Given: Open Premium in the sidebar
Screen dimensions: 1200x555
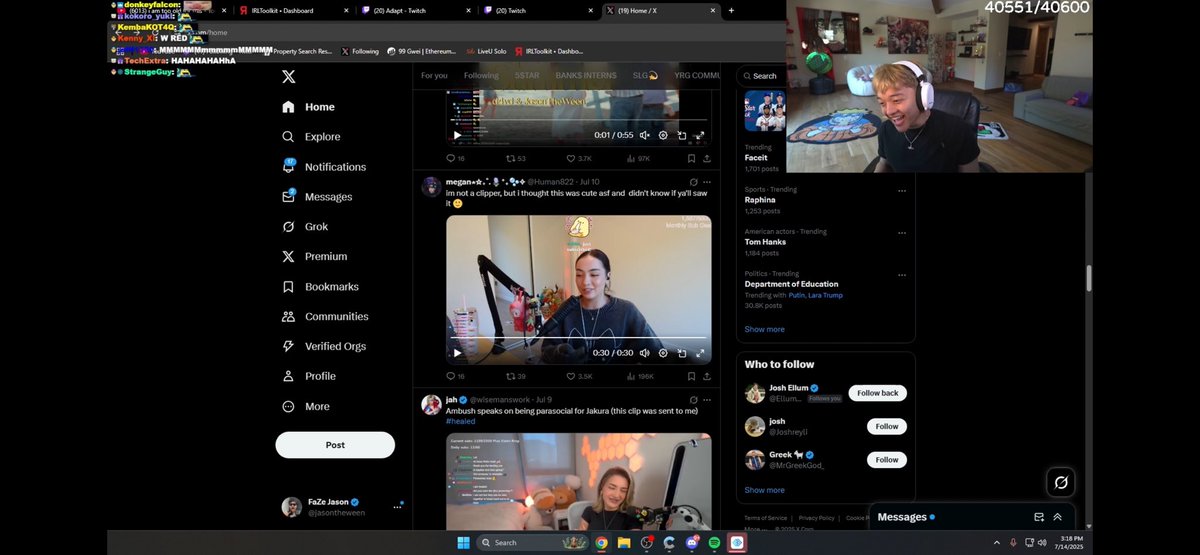Looking at the screenshot, I should (x=314, y=257).
